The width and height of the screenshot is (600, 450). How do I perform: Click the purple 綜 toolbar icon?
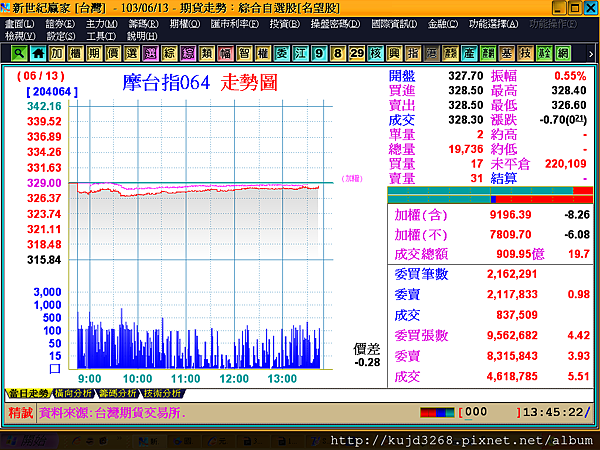188,54
